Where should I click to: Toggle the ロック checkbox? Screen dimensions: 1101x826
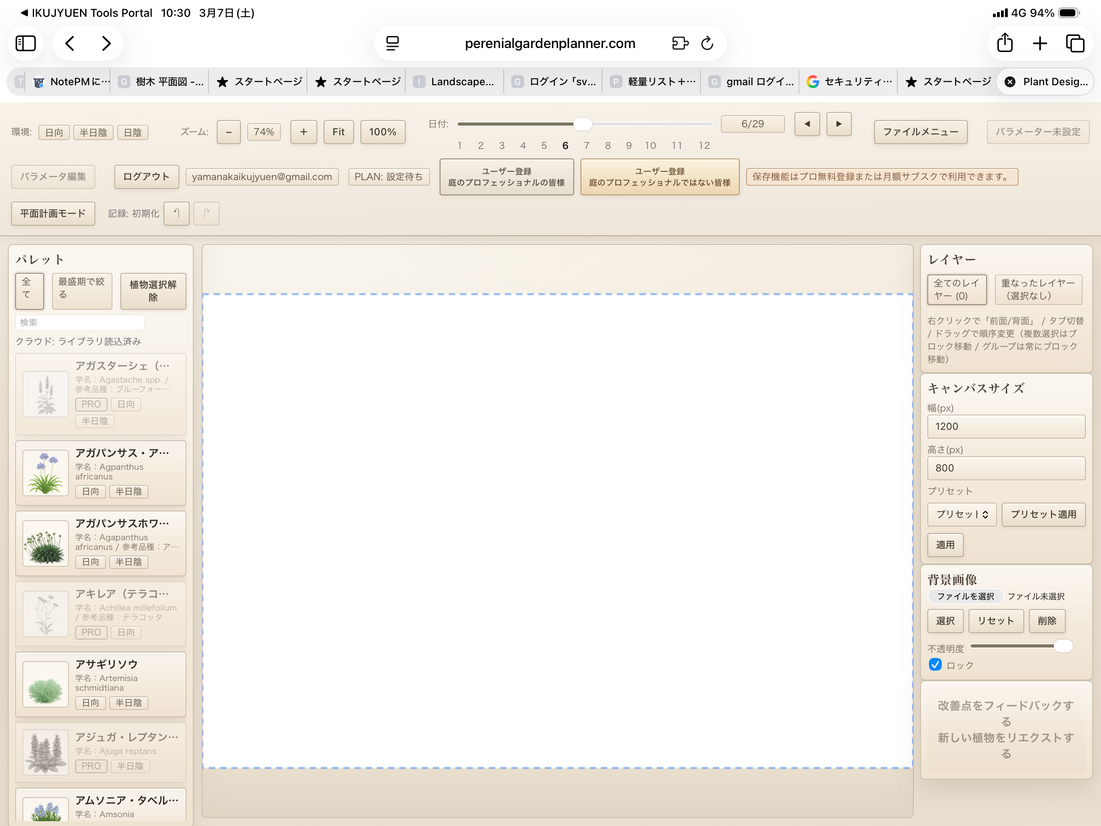coord(936,665)
